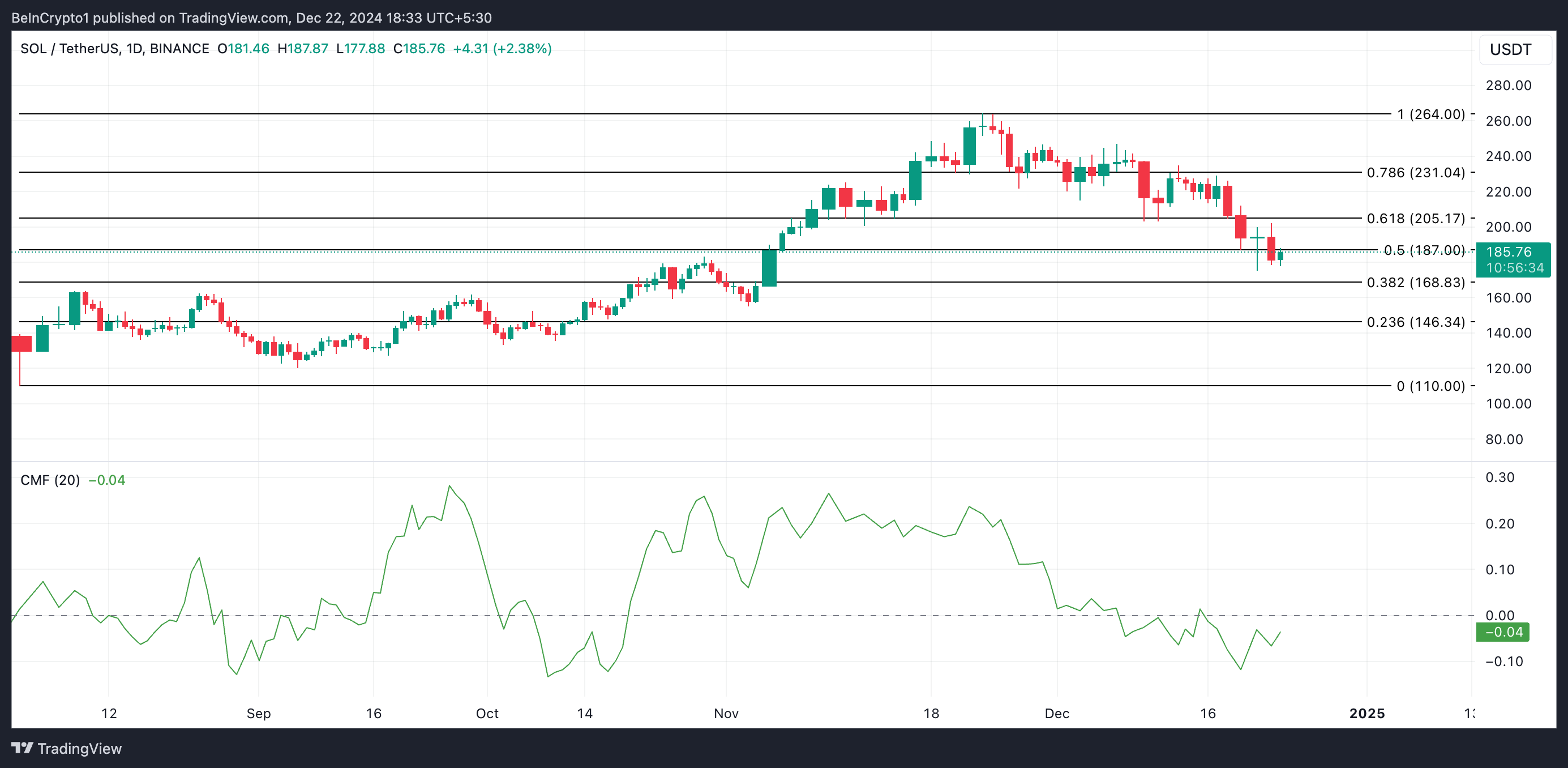Screen dimensions: 1568x768
Task: Select the Nov marker on time axis
Action: tap(726, 713)
